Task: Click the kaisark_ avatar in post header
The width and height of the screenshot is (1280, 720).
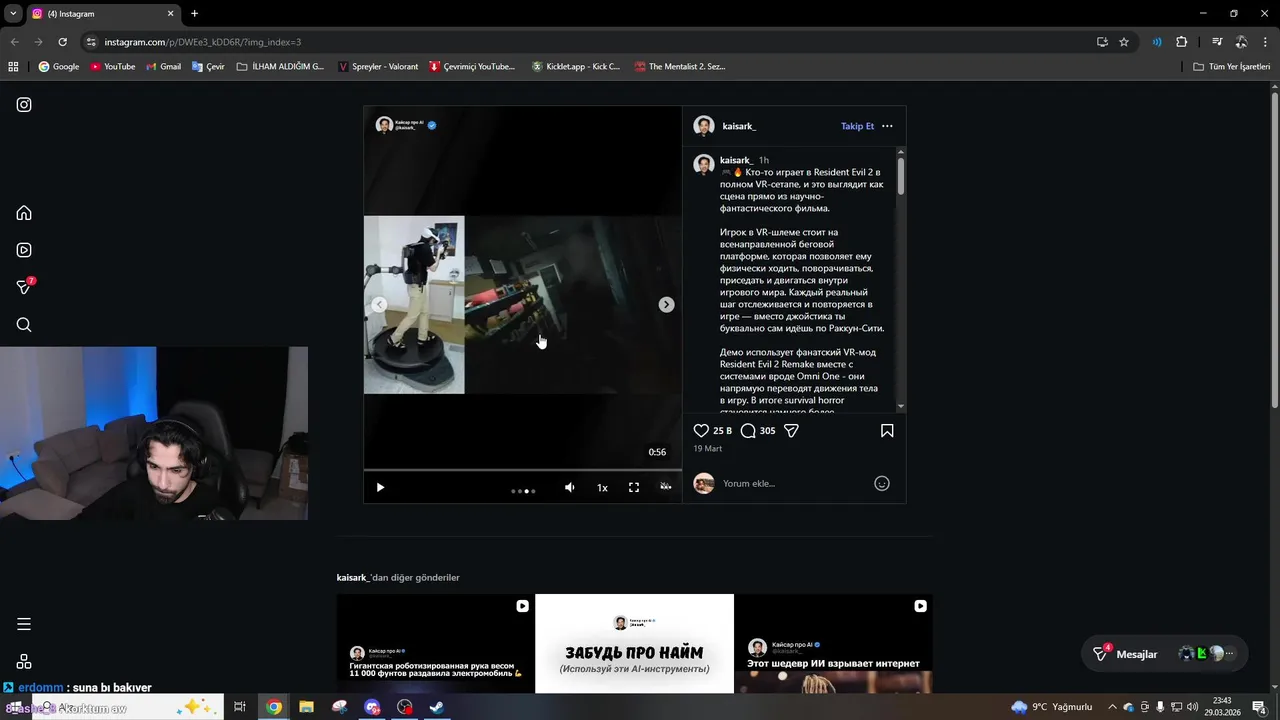Action: (x=704, y=126)
